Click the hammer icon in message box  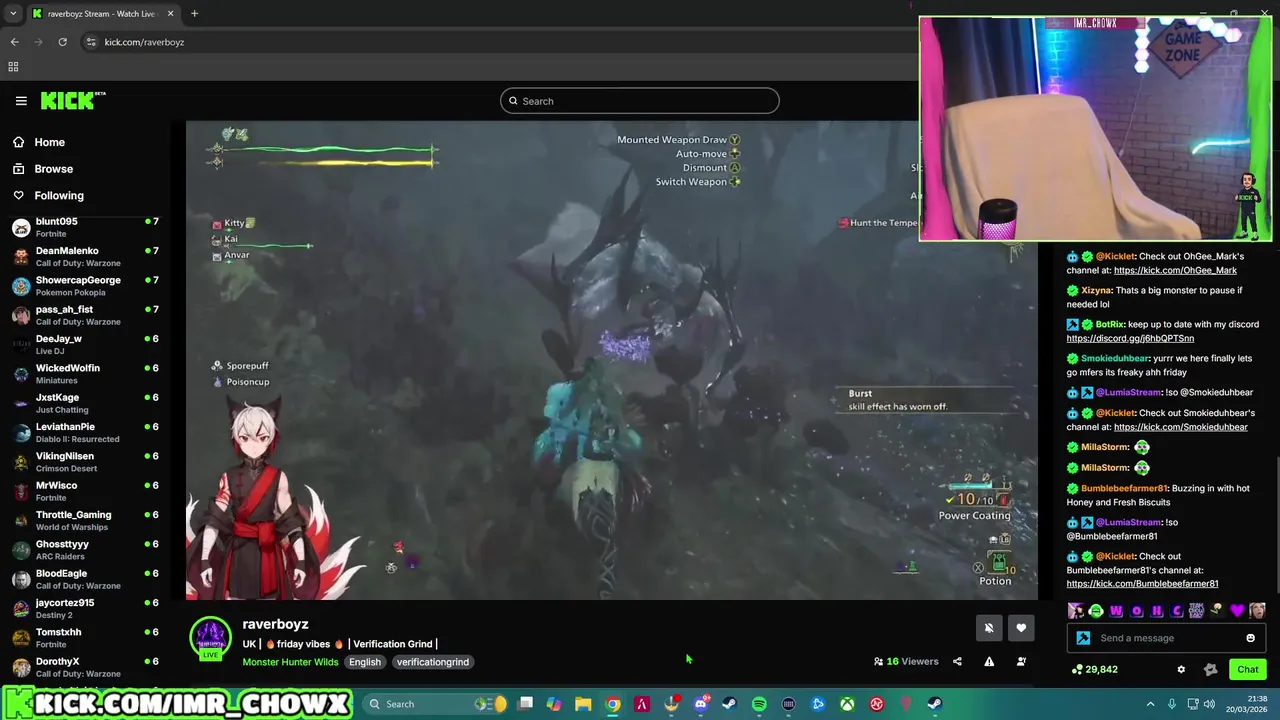click(x=1083, y=638)
